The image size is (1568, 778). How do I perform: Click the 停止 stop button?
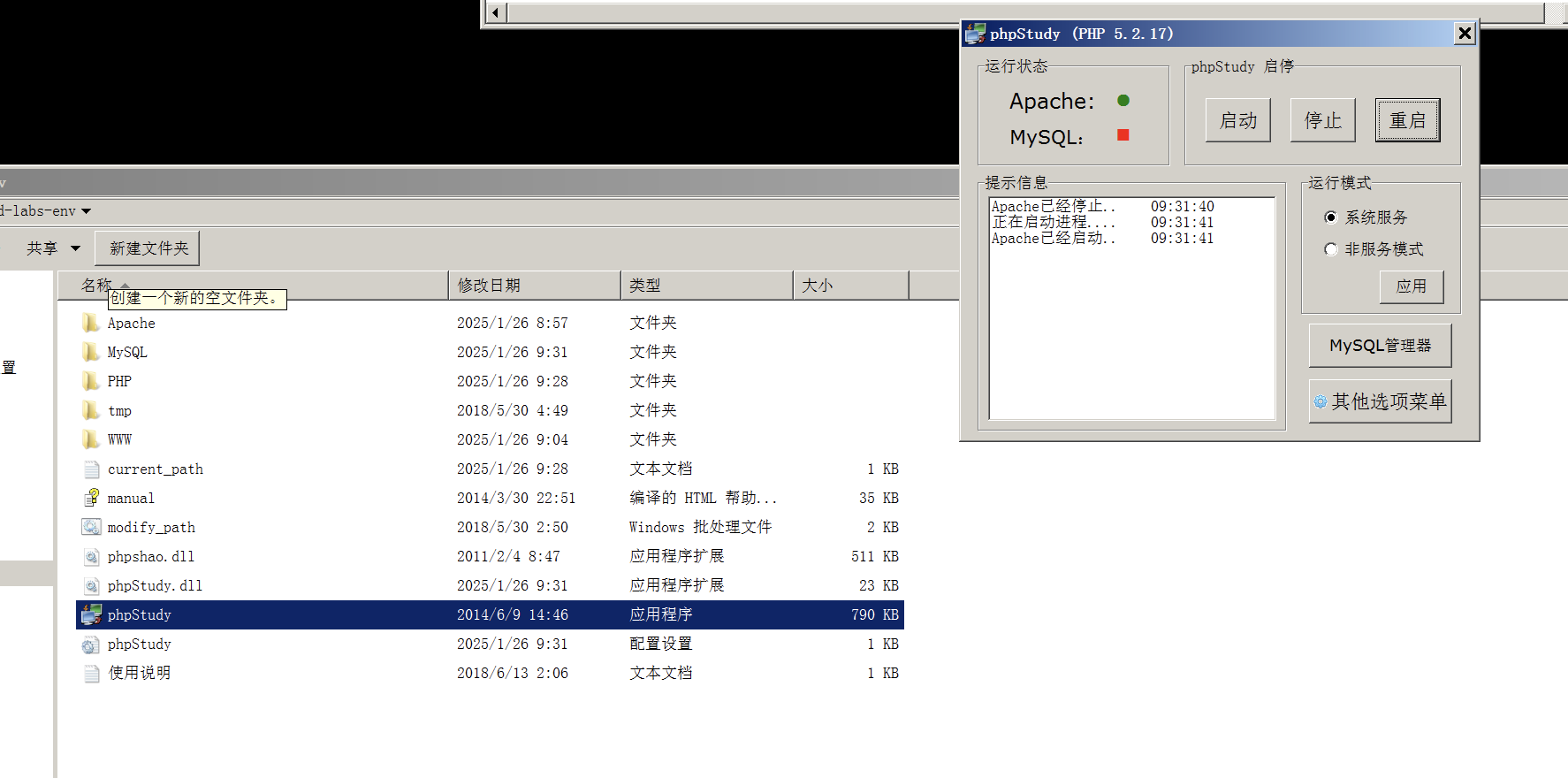pyautogui.click(x=1322, y=120)
